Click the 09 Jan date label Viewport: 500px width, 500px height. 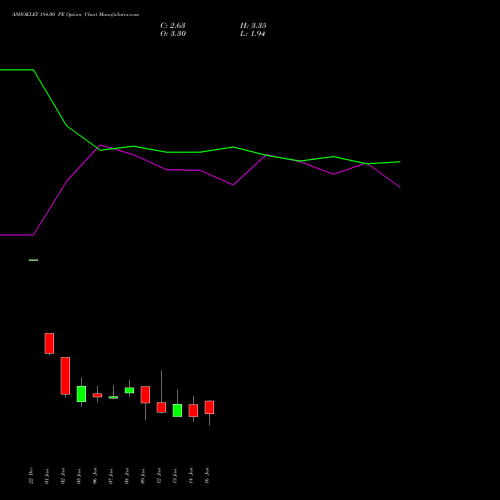coord(143,476)
